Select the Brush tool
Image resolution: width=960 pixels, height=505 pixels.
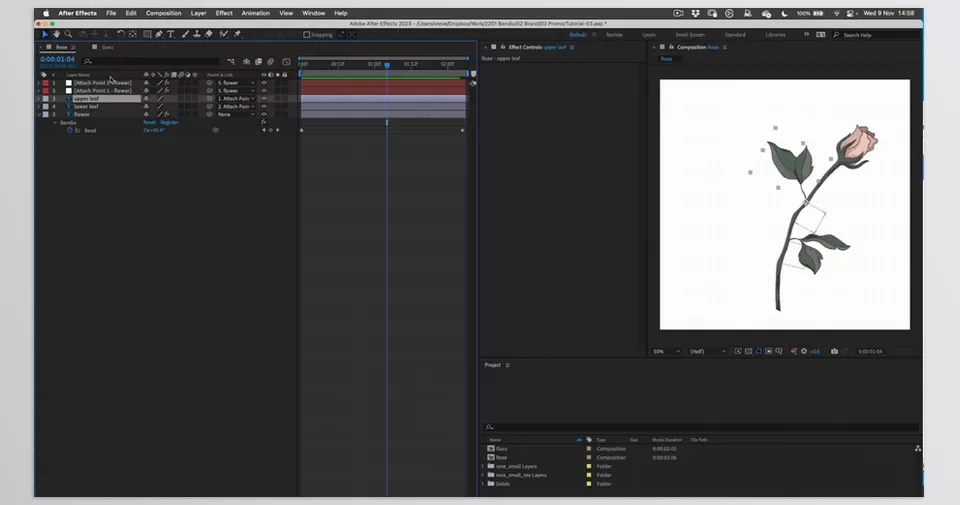[186, 34]
